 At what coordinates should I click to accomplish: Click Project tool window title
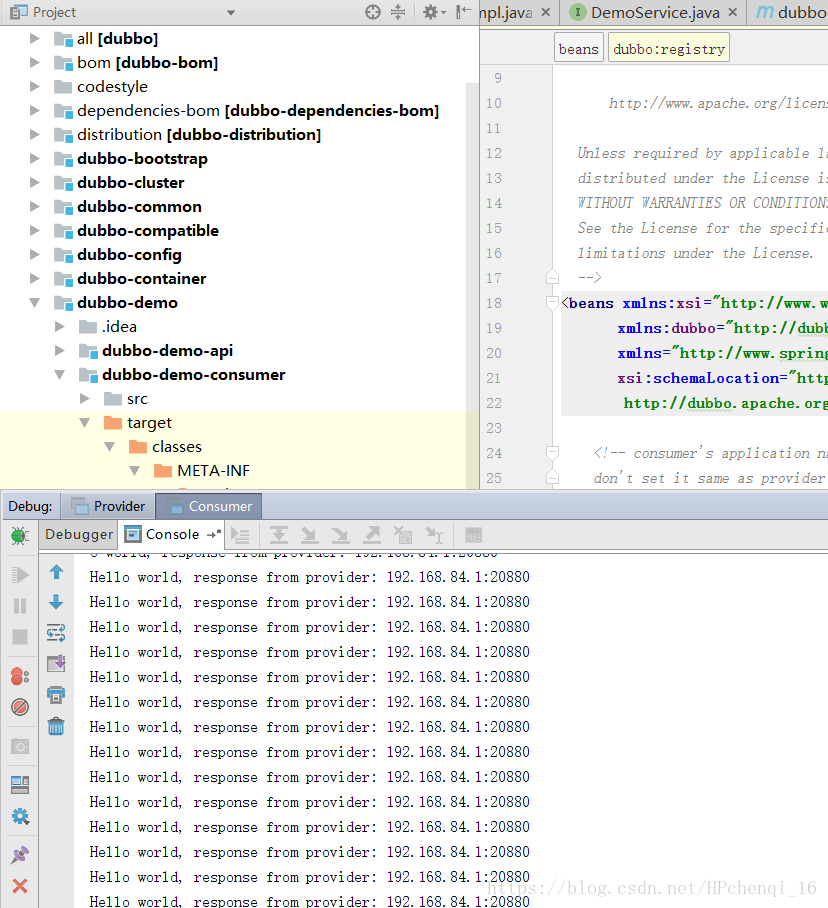click(x=54, y=12)
